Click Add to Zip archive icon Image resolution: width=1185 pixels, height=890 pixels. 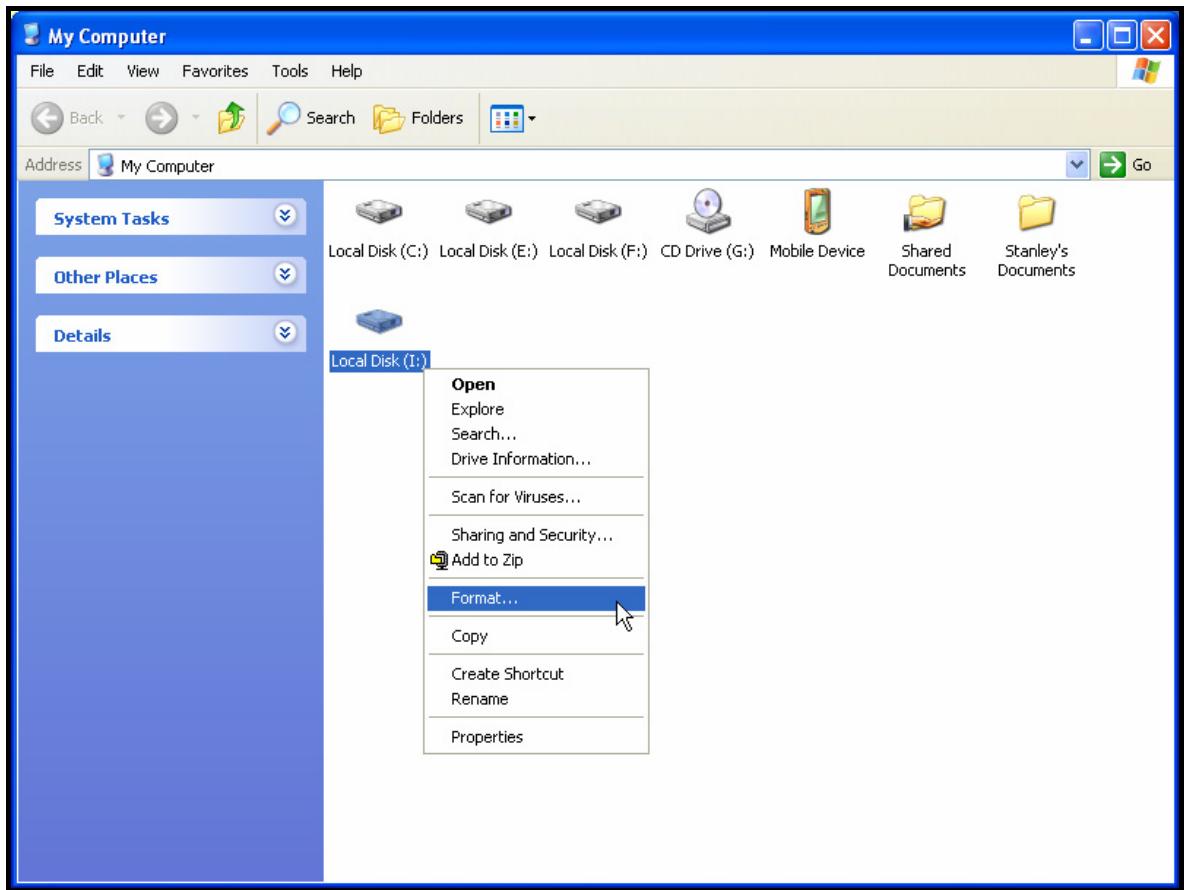point(438,560)
